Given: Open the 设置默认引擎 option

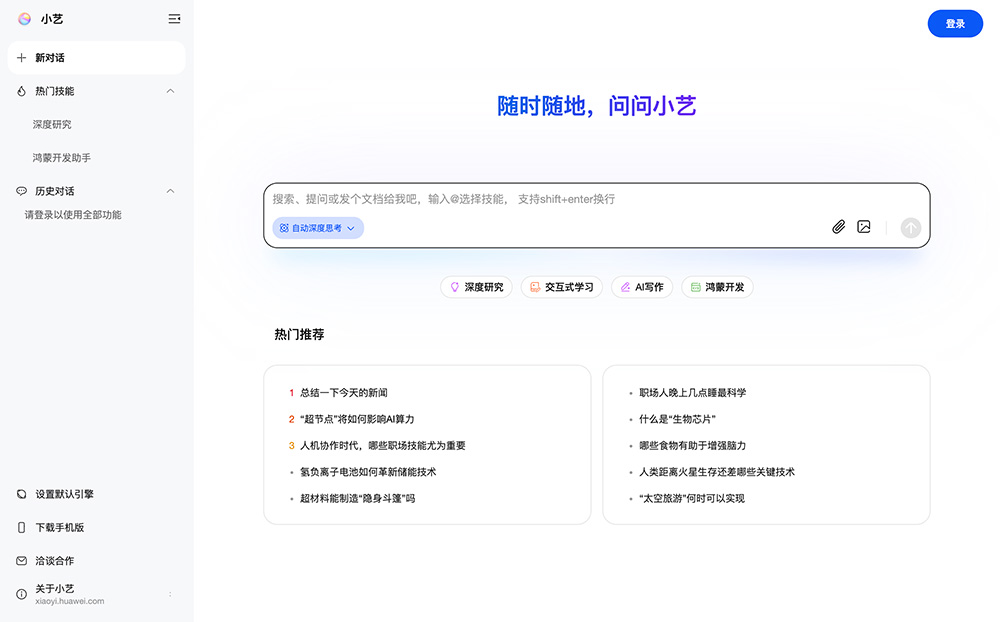Looking at the screenshot, I should (x=64, y=494).
